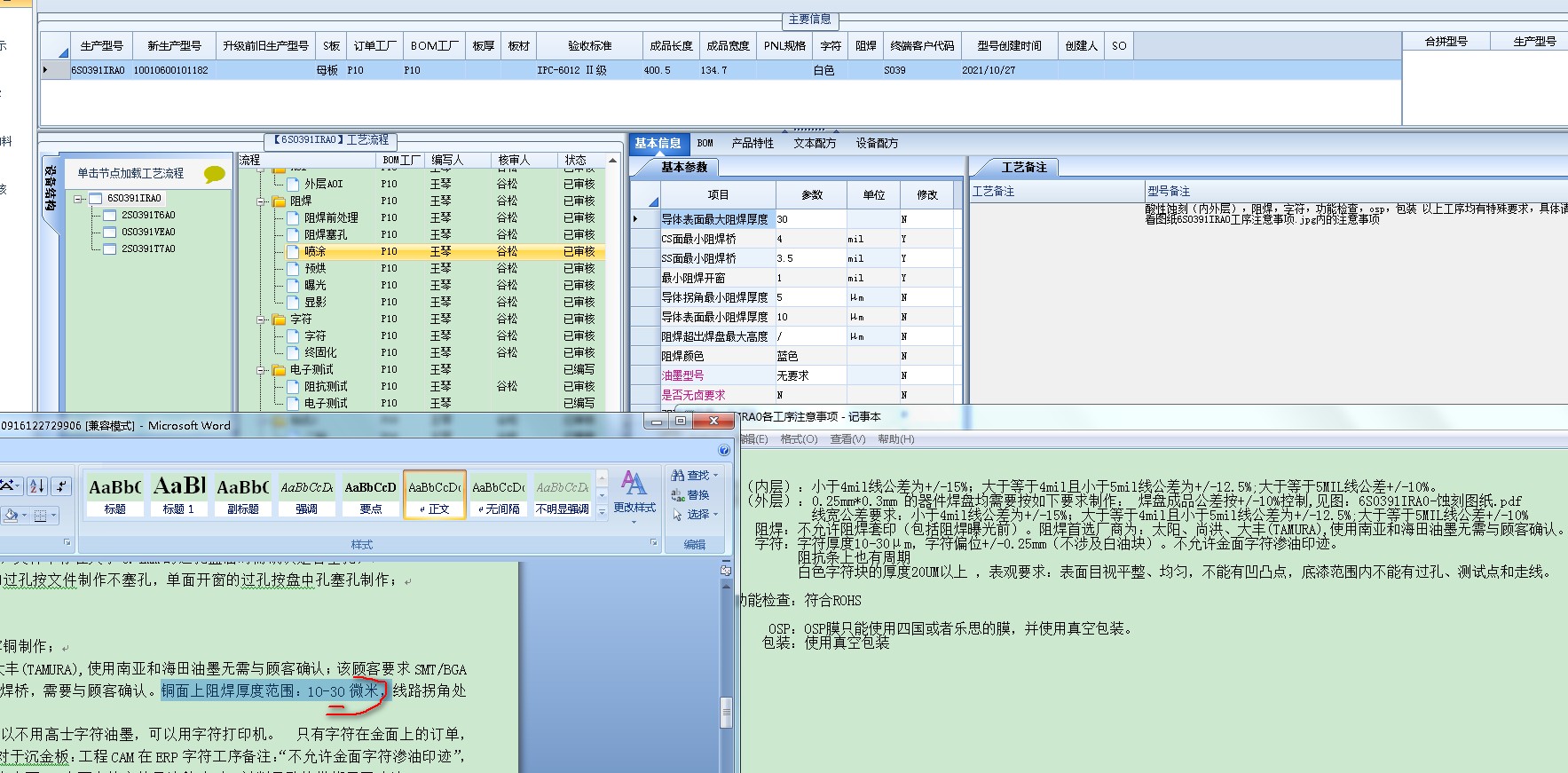Open Notepad 格式(O) menu
The width and height of the screenshot is (1568, 773).
click(799, 439)
